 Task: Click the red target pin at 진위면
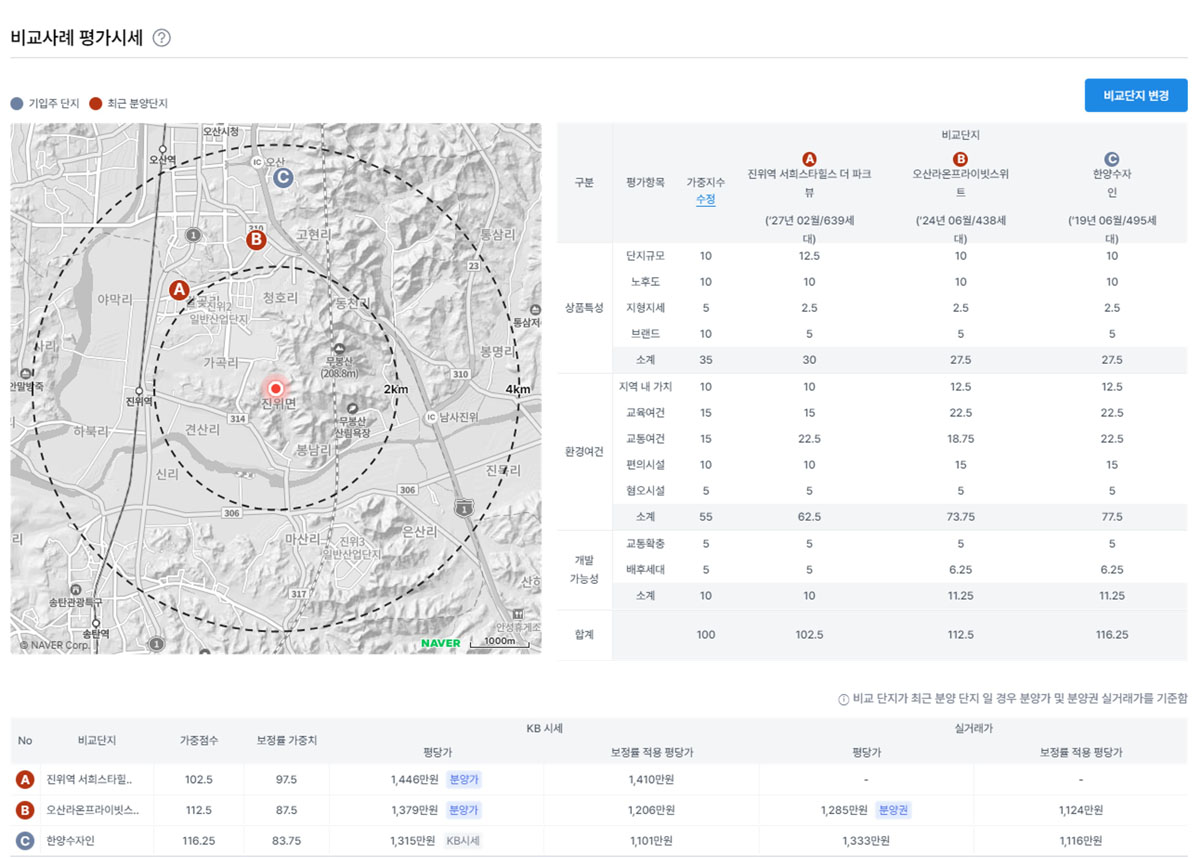(x=277, y=388)
